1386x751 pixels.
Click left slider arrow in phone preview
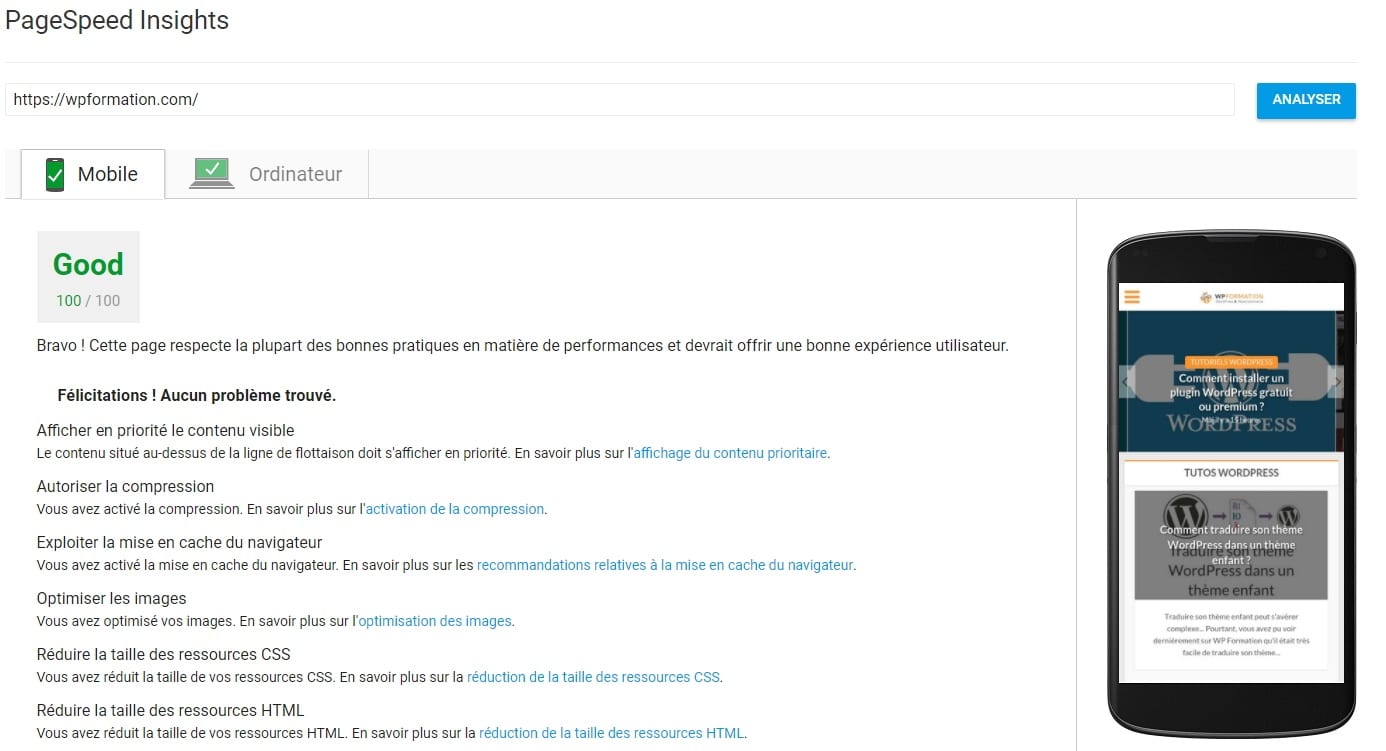click(x=1127, y=381)
